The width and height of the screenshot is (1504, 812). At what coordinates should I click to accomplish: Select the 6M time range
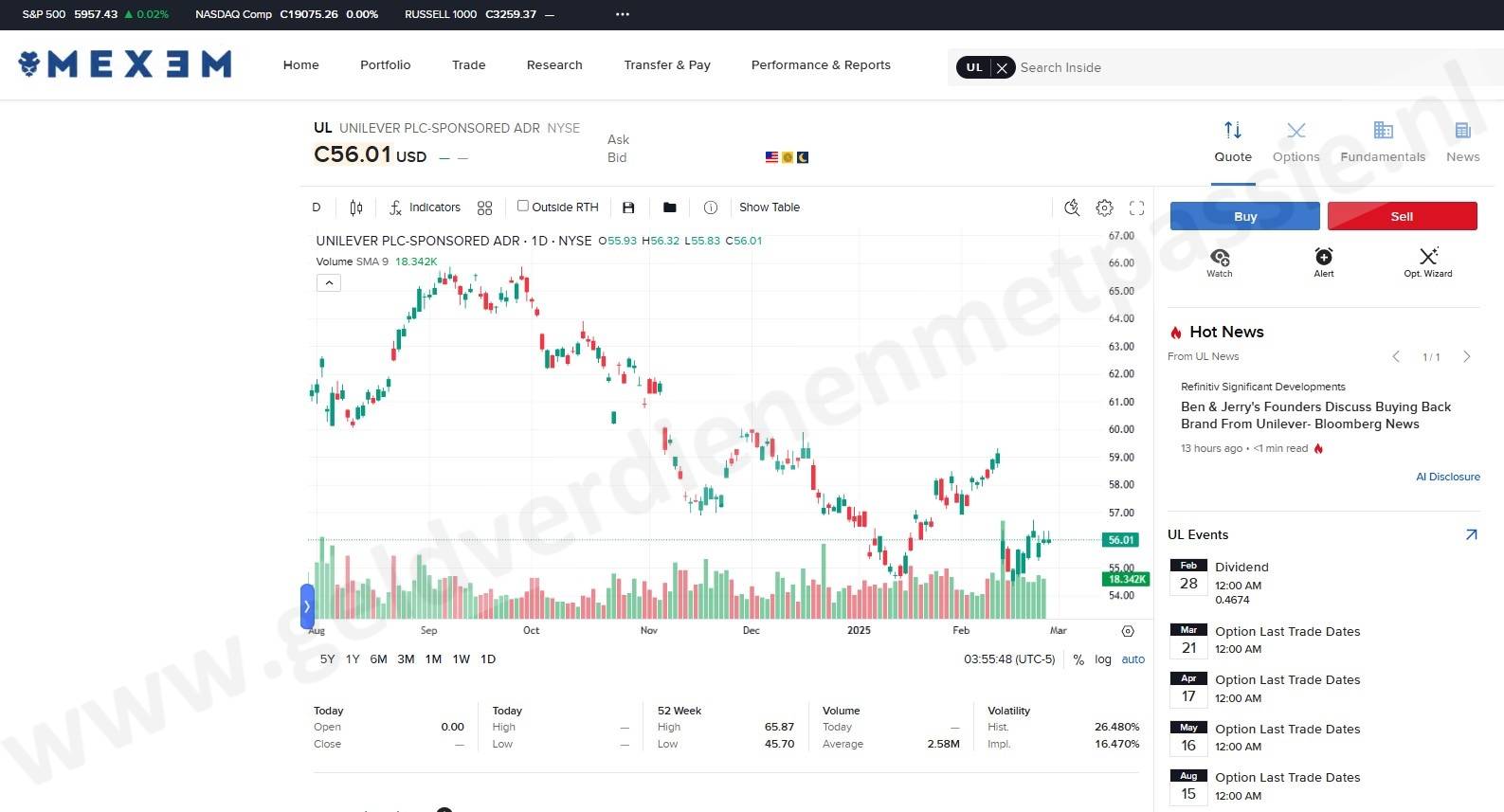coord(378,659)
